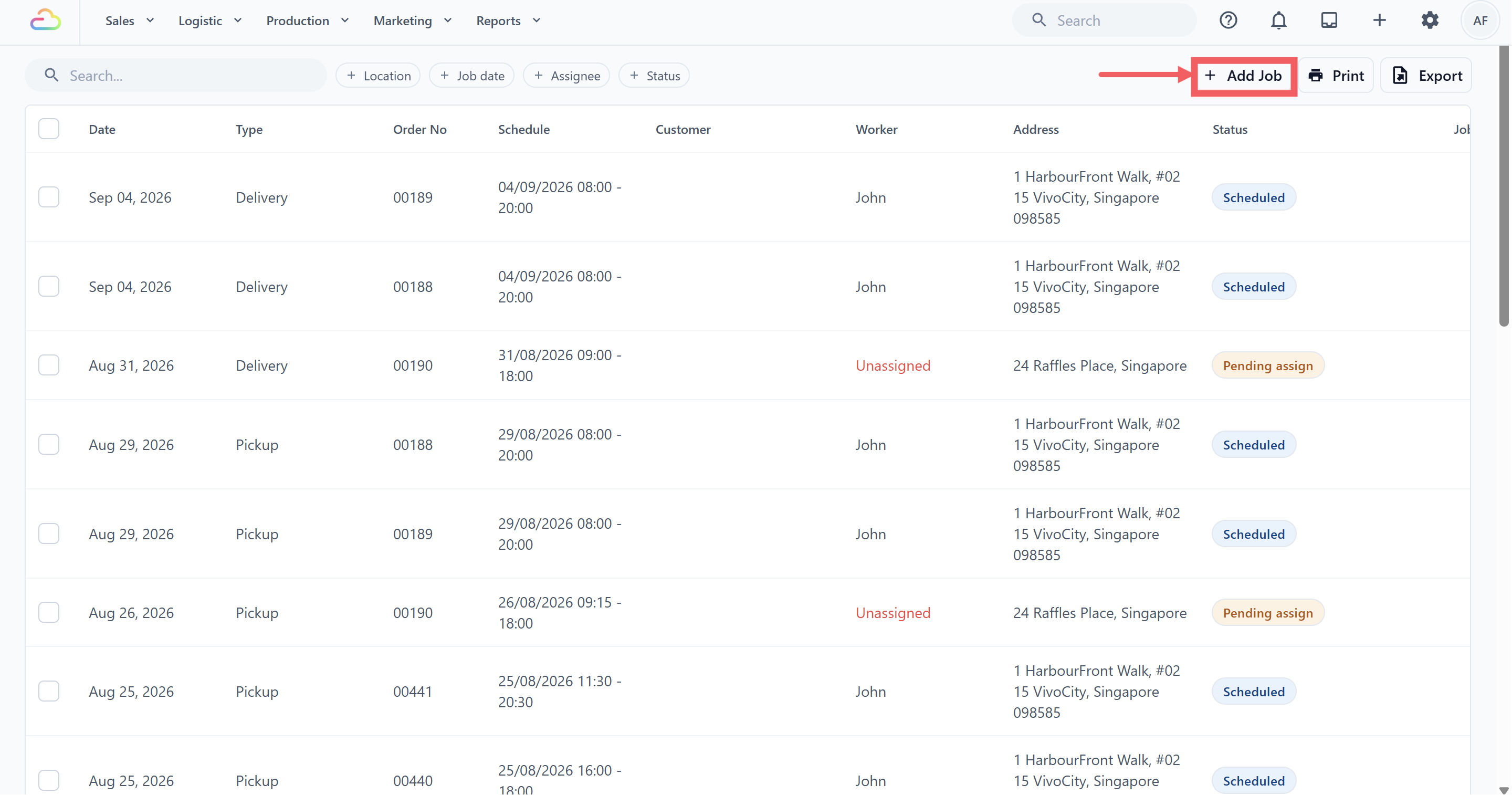Image resolution: width=1512 pixels, height=795 pixels.
Task: Click the Type column header
Action: [249, 129]
